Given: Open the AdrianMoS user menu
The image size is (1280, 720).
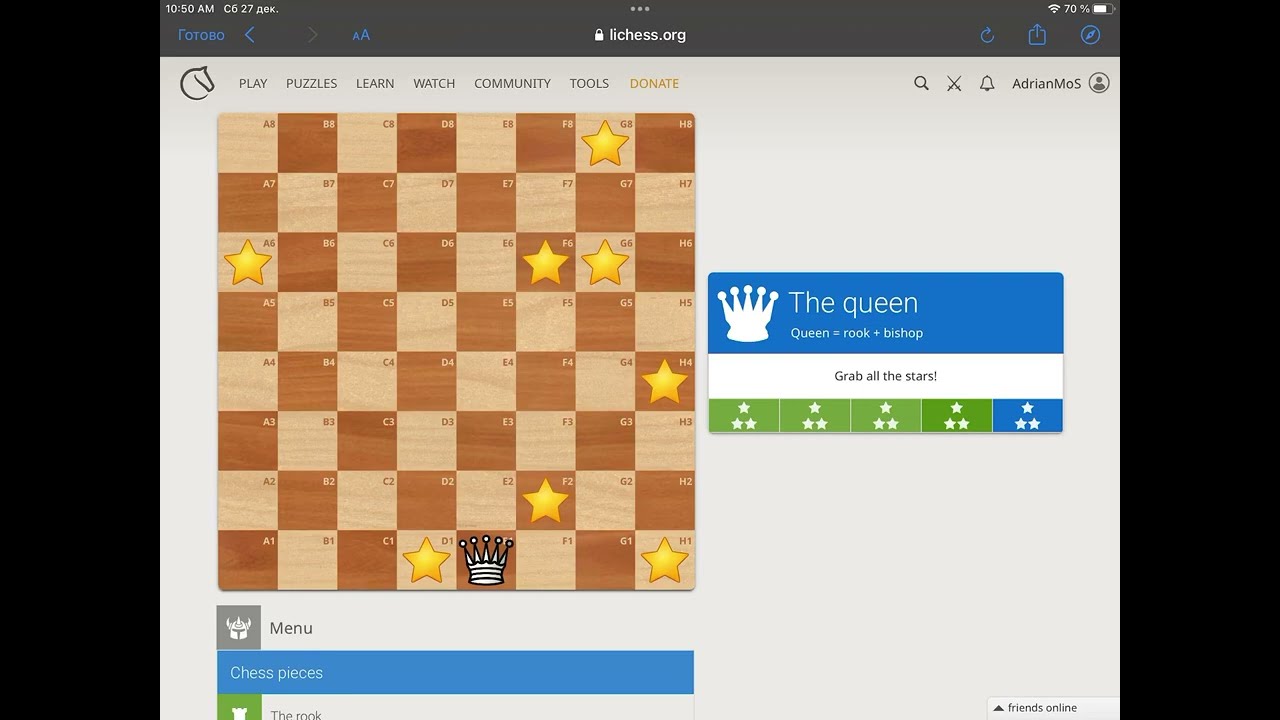Looking at the screenshot, I should click(x=1060, y=83).
